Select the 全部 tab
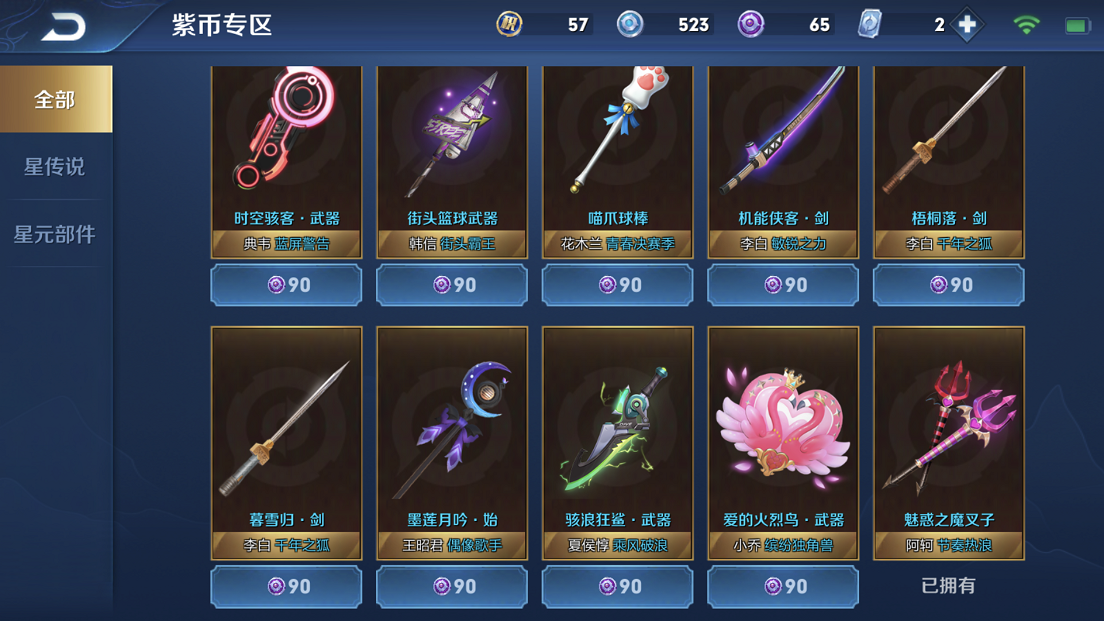 [56, 99]
